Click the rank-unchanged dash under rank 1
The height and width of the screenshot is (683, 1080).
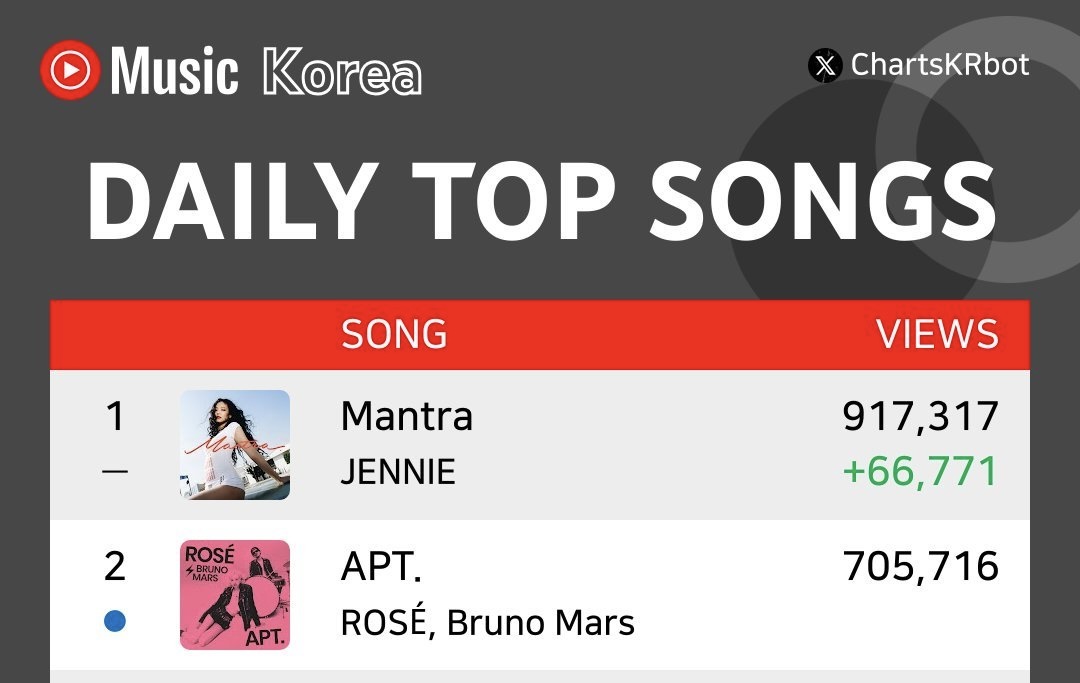coord(115,471)
